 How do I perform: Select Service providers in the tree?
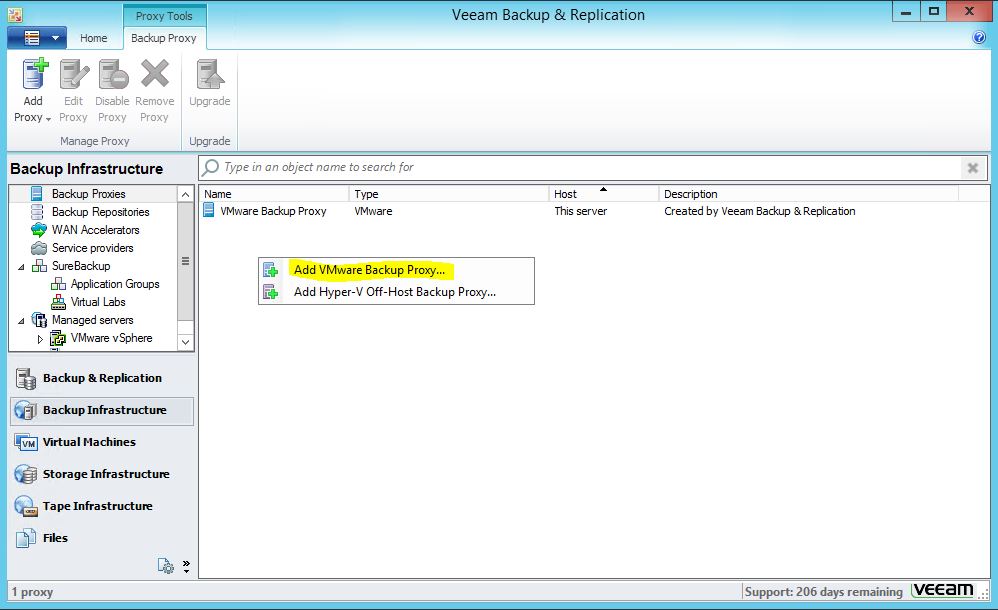point(93,248)
